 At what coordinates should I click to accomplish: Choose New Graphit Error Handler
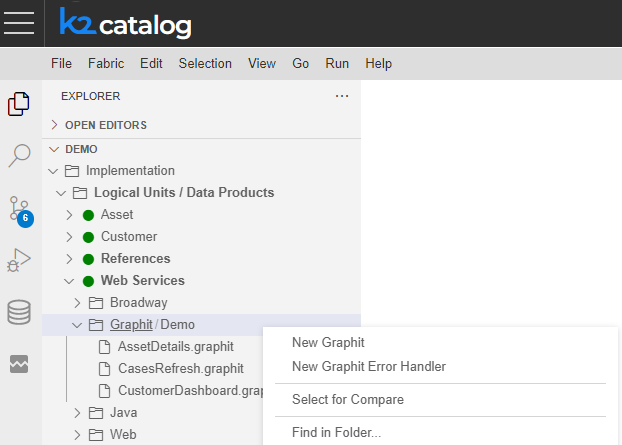tap(368, 366)
